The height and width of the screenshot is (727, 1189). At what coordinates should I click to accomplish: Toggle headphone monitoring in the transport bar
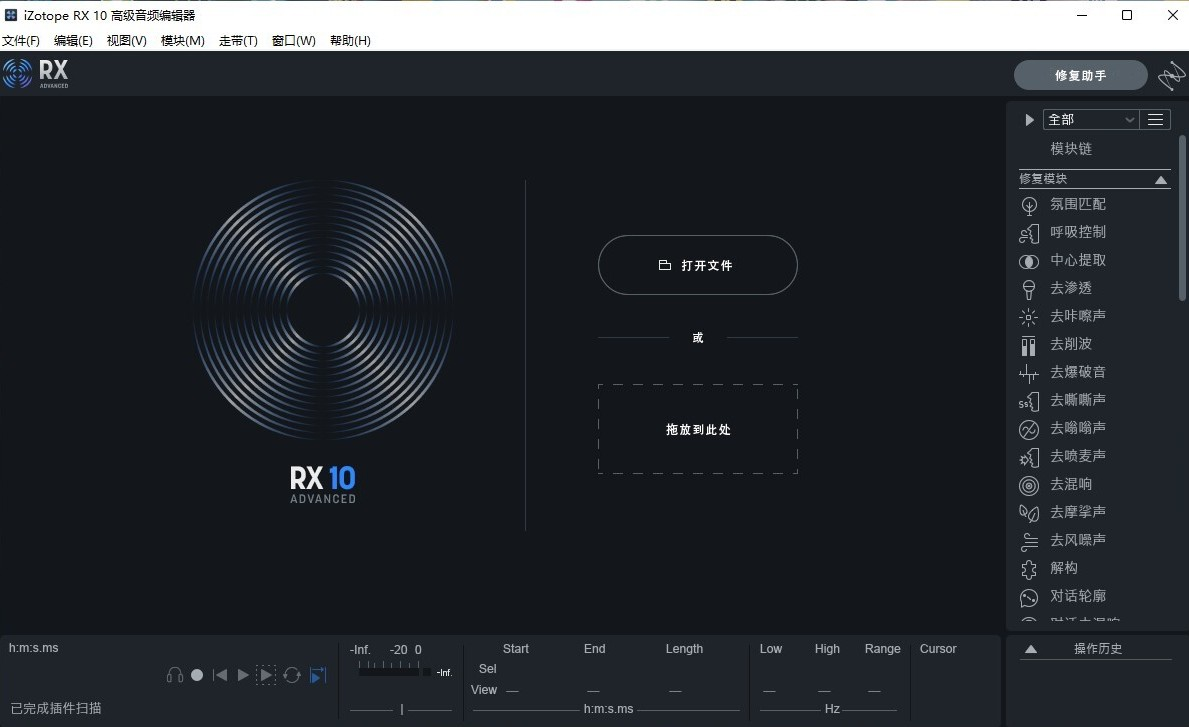coord(174,674)
